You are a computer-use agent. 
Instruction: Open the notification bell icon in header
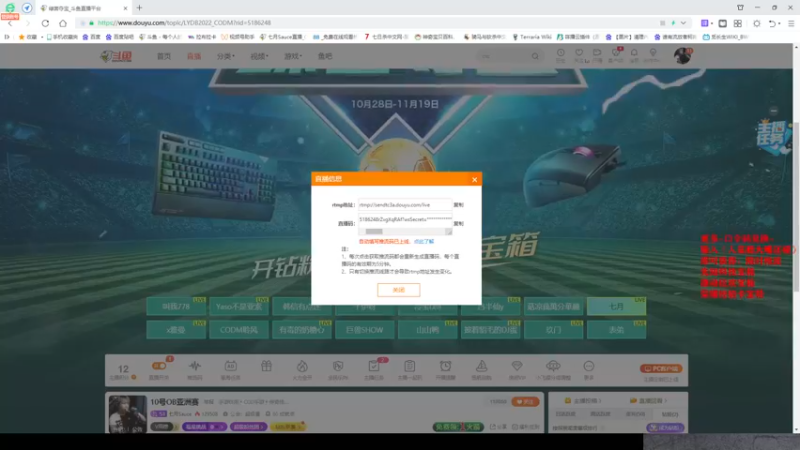[634, 55]
